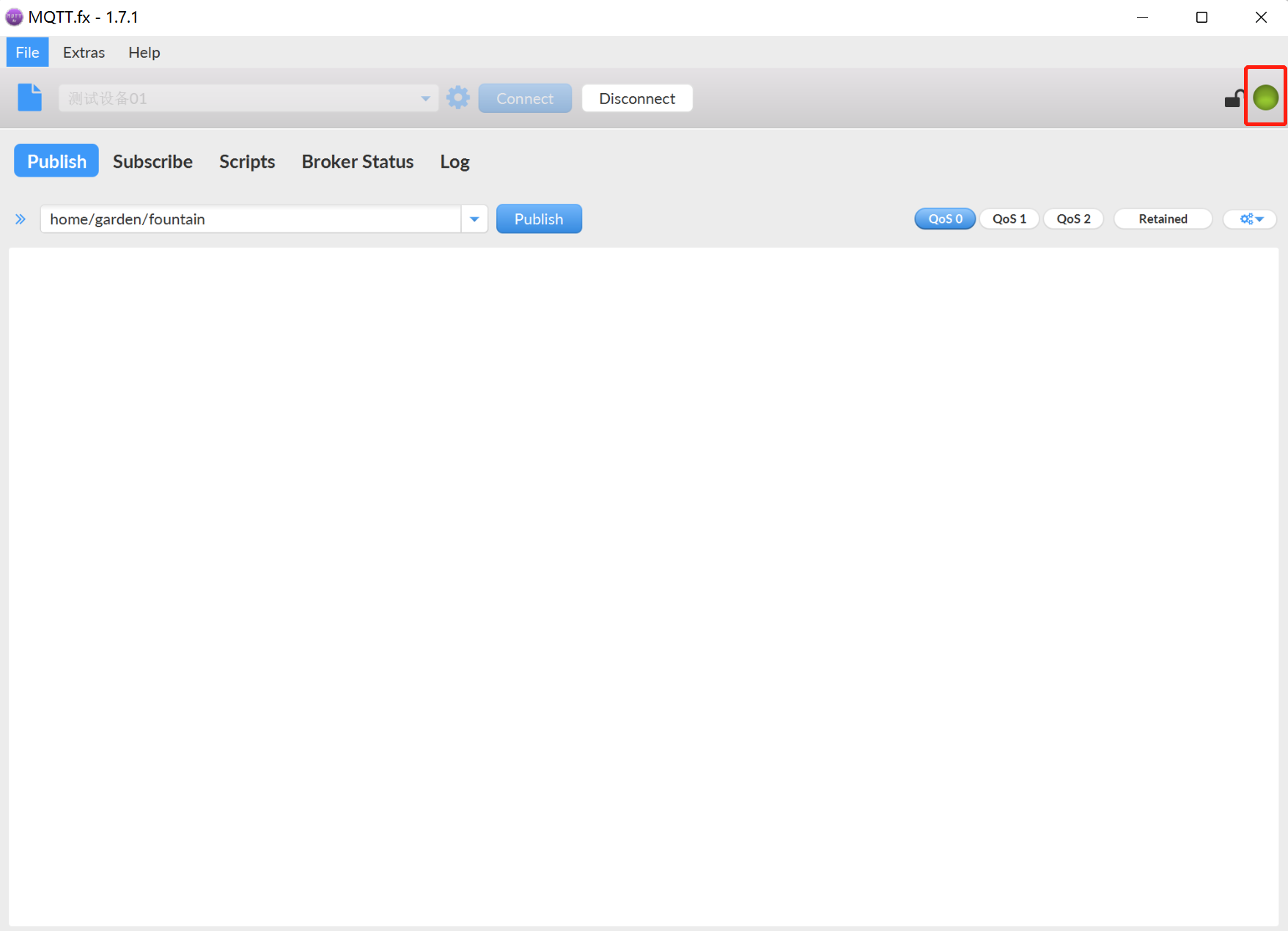Expand the double-chevron topic panel icon
This screenshot has height=931, width=1288.
tap(21, 219)
